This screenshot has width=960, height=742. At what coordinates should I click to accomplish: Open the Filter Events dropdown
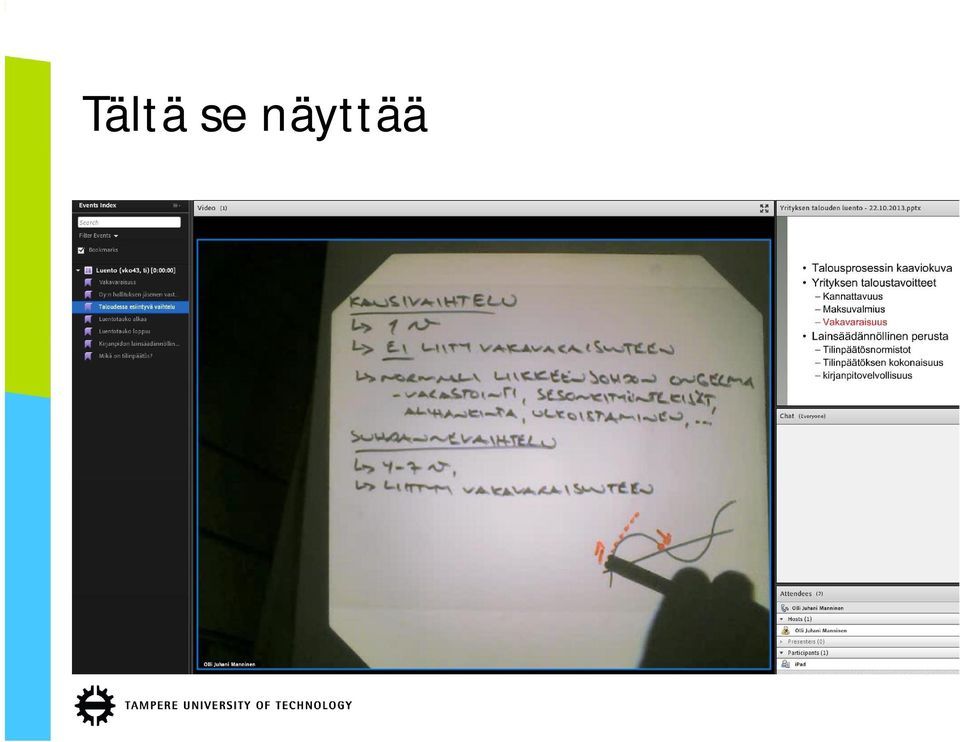99,236
